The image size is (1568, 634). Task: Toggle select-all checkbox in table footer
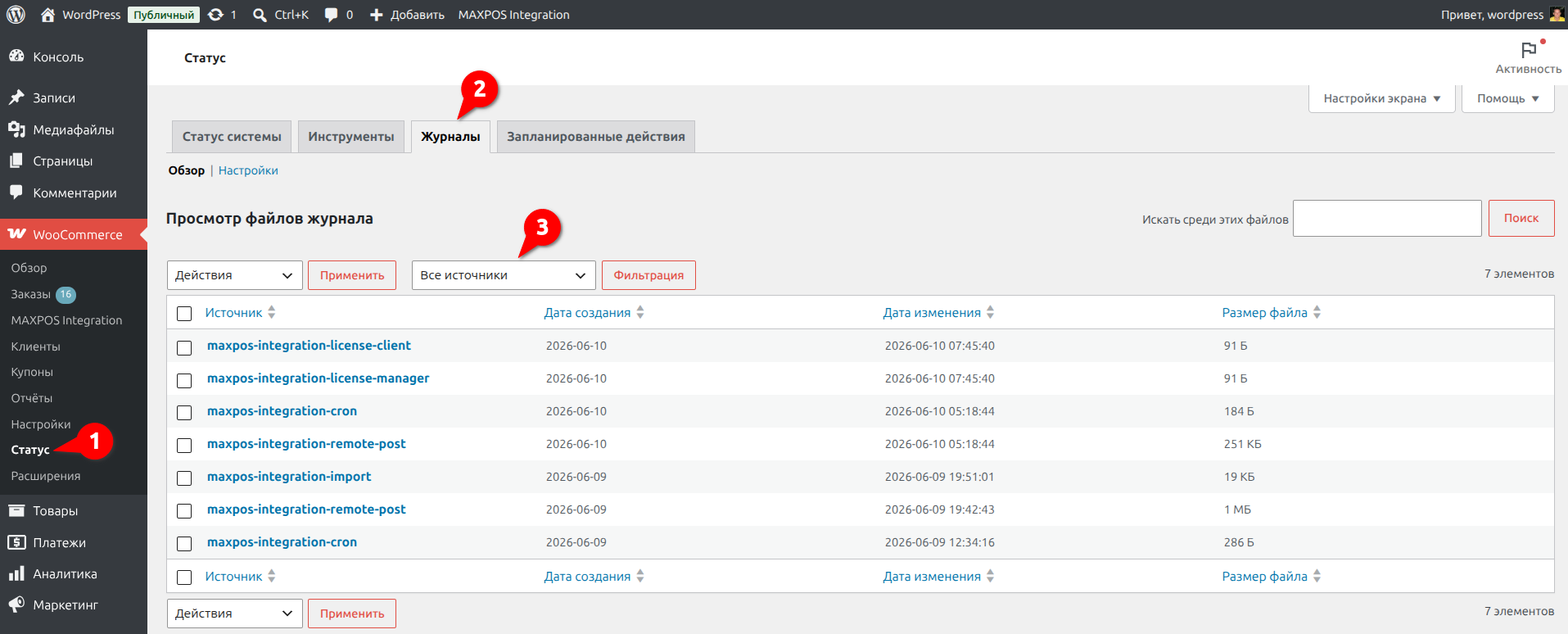[x=184, y=577]
